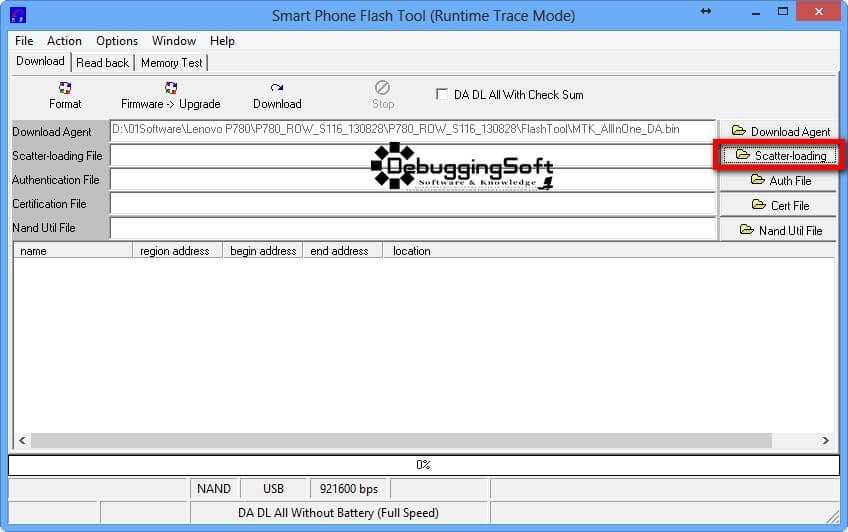Viewport: 848px width, 532px height.
Task: Switch to the Download tab
Action: pyautogui.click(x=41, y=61)
